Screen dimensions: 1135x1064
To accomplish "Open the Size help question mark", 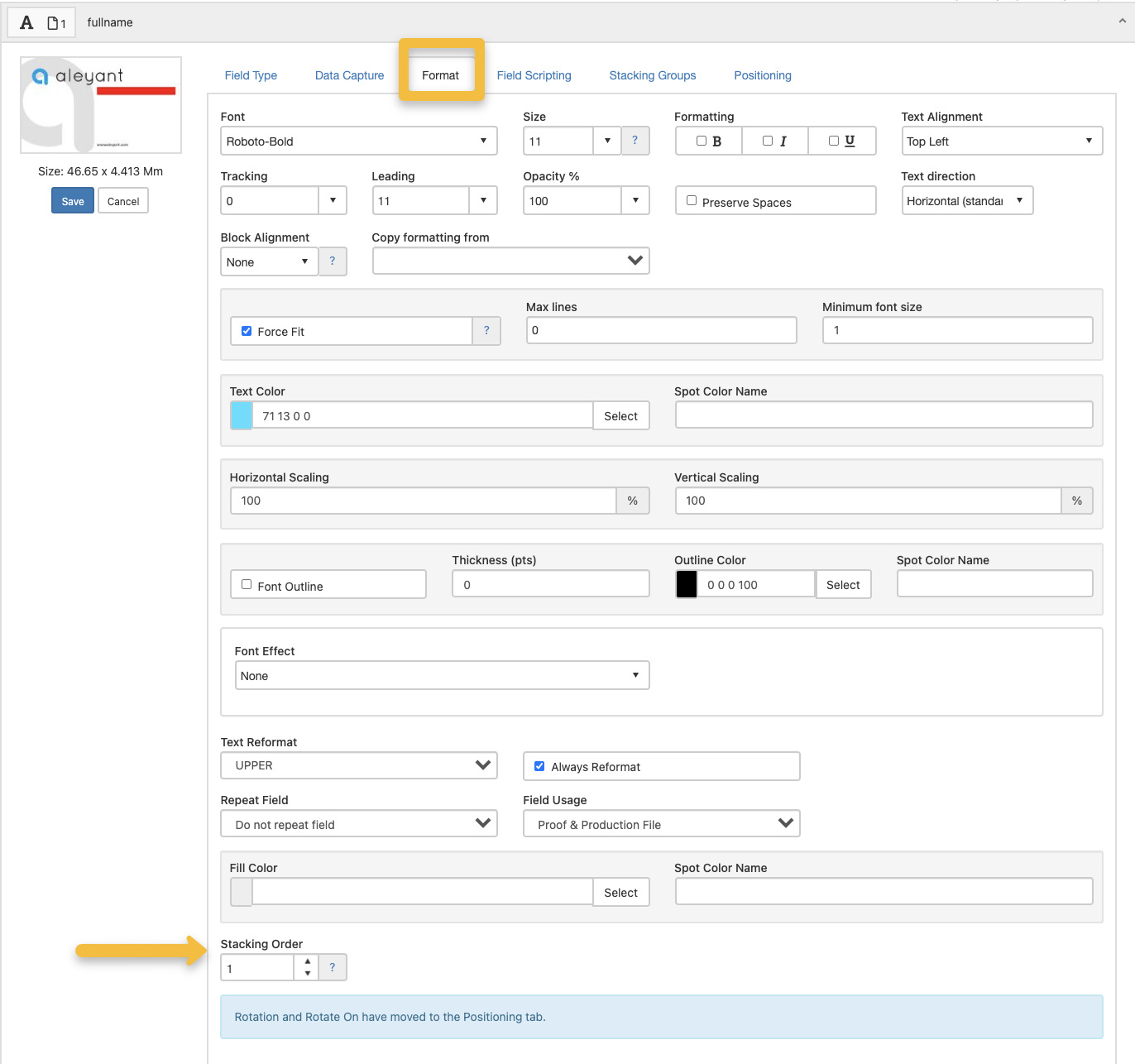I will click(635, 141).
